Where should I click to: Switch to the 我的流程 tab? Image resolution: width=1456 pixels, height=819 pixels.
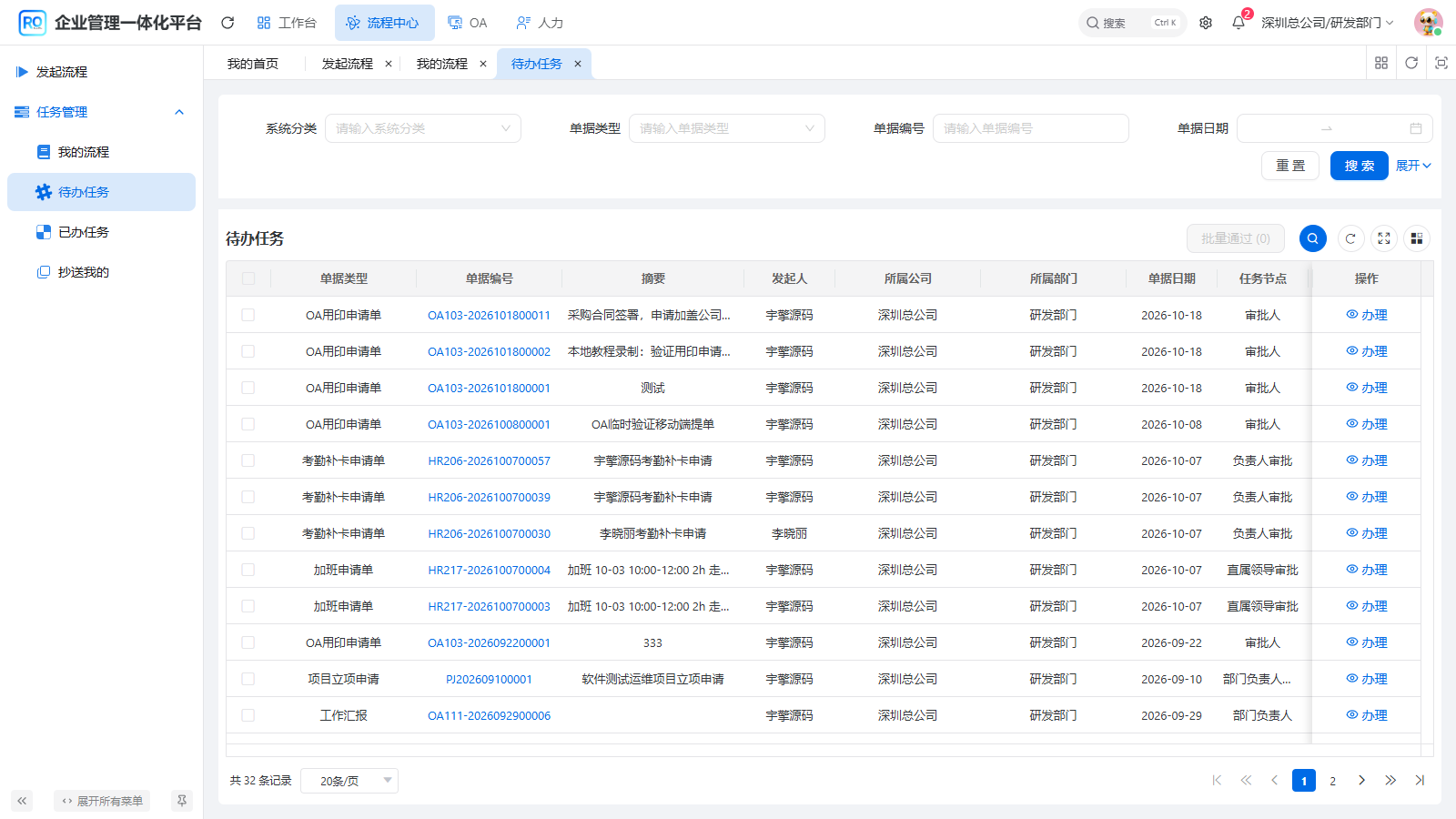coord(442,64)
